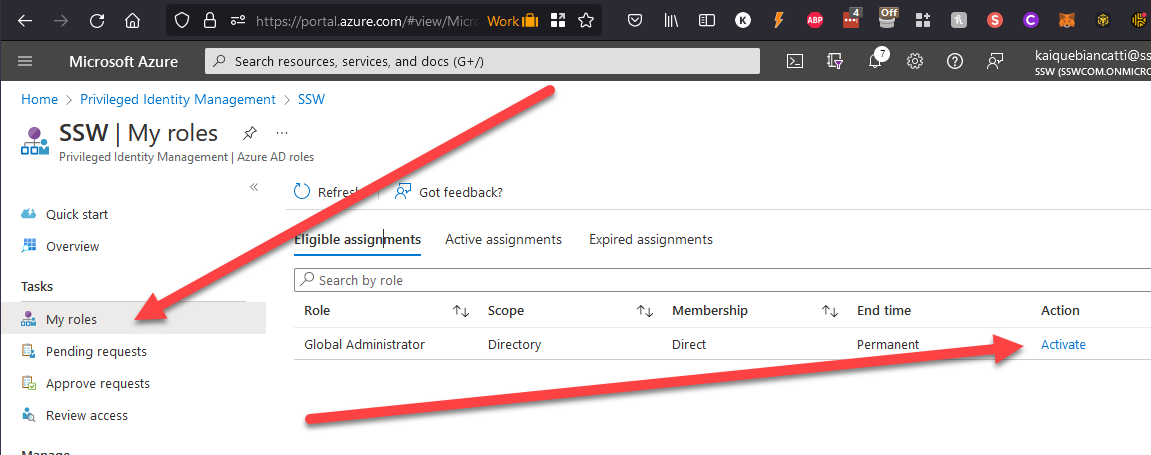Image resolution: width=1151 pixels, height=455 pixels.
Task: Sort the table by Scope column
Action: [645, 311]
